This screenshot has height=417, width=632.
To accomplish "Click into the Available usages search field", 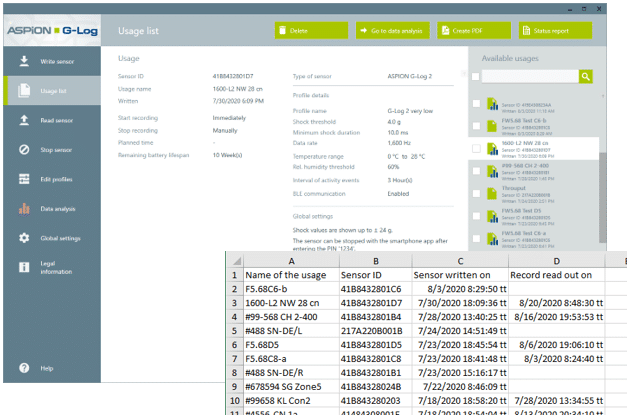I will pos(530,77).
